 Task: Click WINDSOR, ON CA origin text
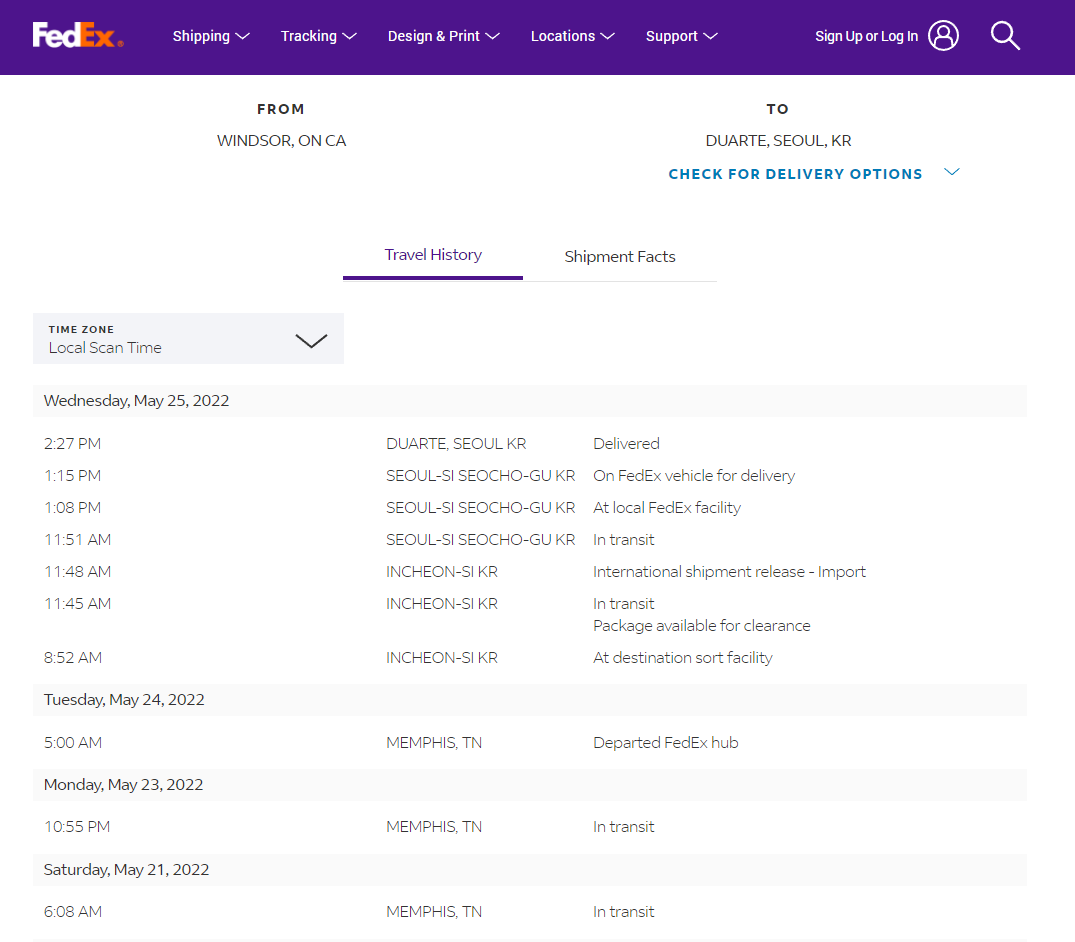coord(282,141)
